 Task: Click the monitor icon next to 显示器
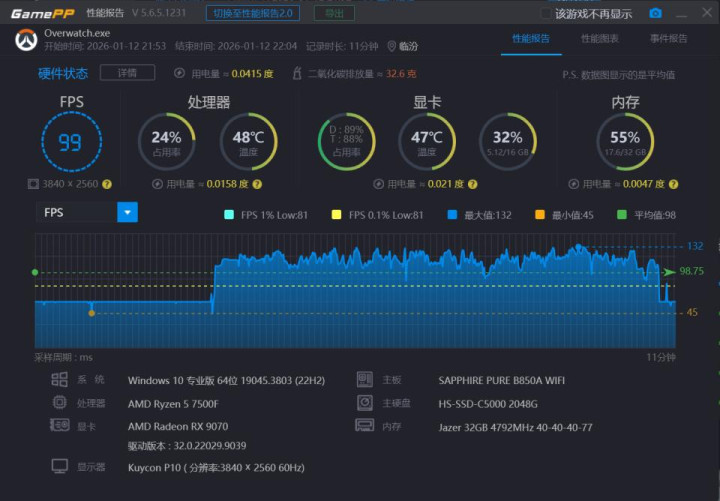pyautogui.click(x=60, y=466)
